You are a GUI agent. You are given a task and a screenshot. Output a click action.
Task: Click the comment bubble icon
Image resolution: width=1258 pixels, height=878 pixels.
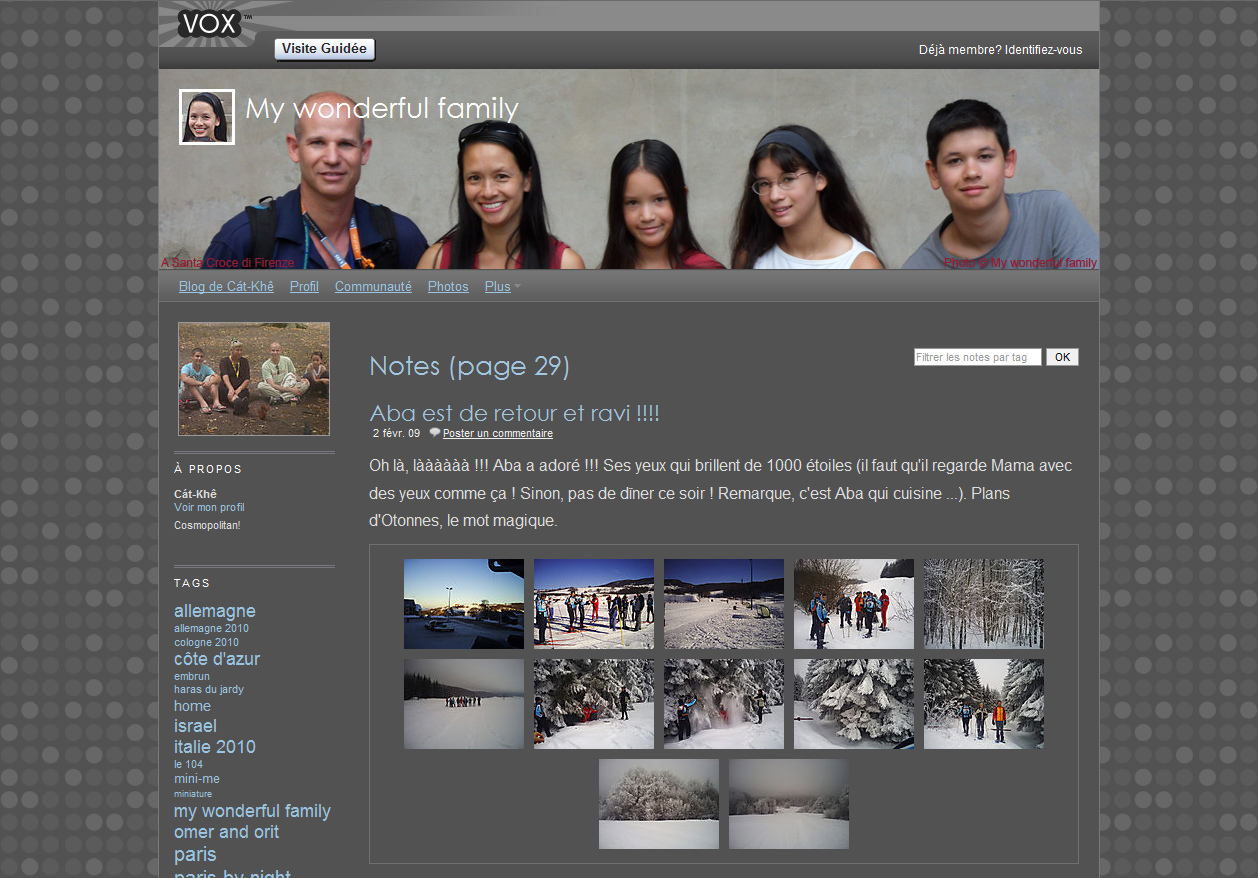[435, 433]
